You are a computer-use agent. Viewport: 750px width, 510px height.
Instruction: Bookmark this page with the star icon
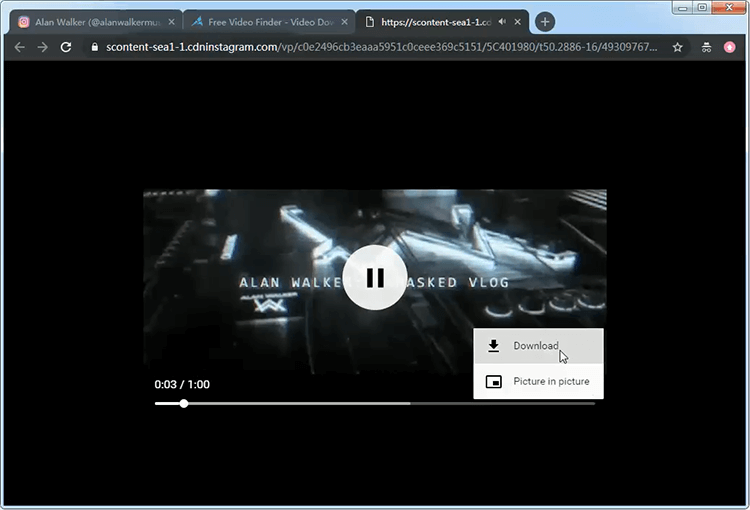(x=677, y=47)
